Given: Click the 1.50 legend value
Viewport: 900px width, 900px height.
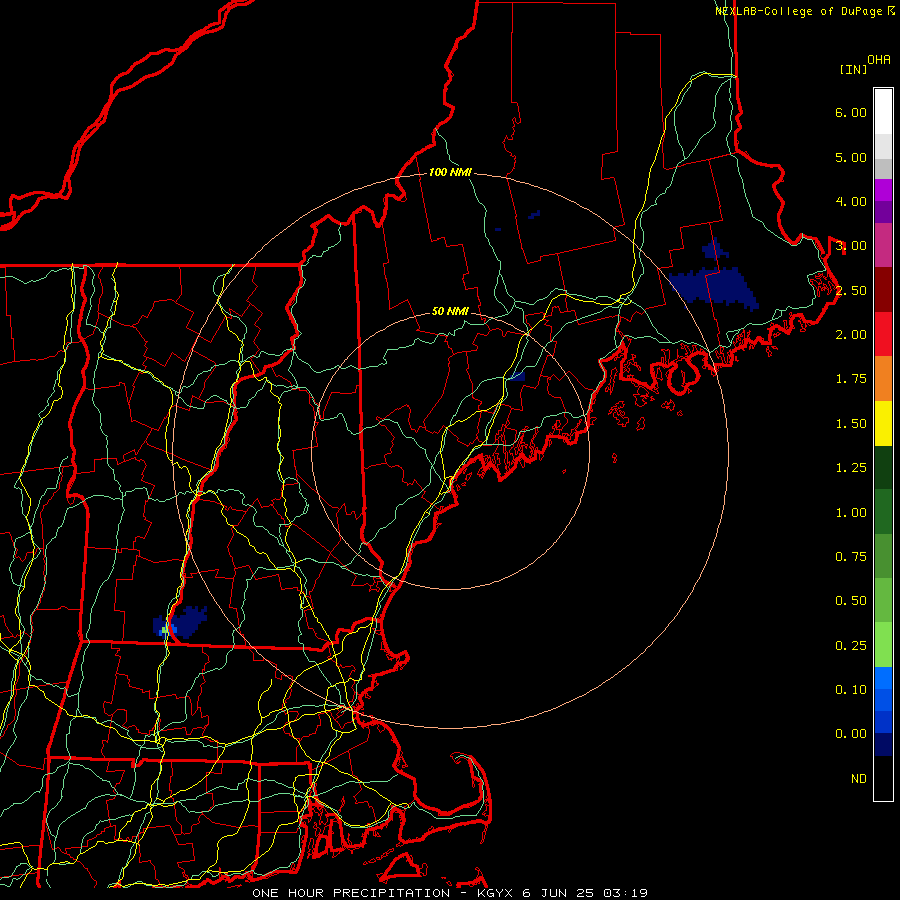Looking at the screenshot, I should 851,424.
